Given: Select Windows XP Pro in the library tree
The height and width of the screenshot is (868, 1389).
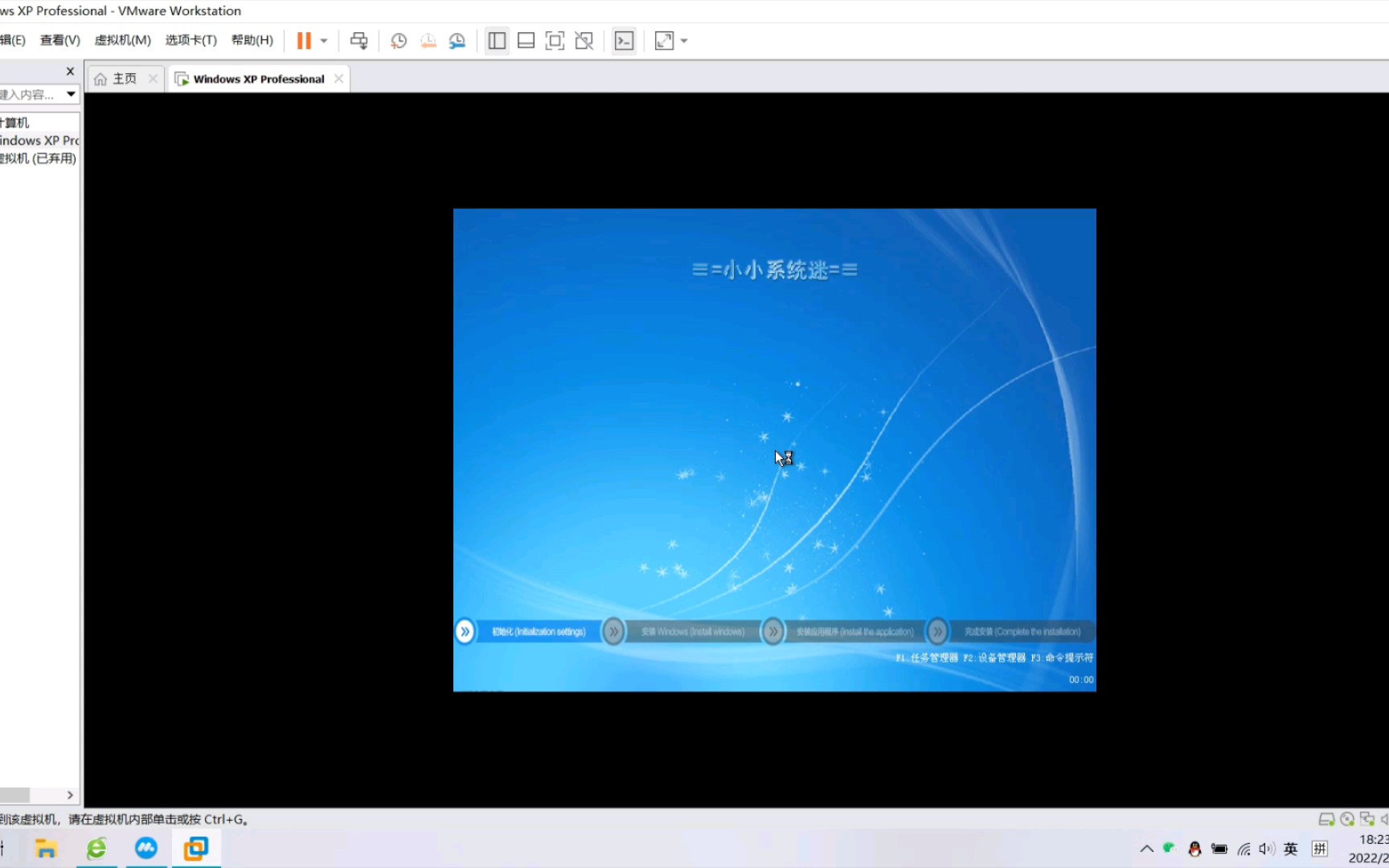Looking at the screenshot, I should [39, 141].
